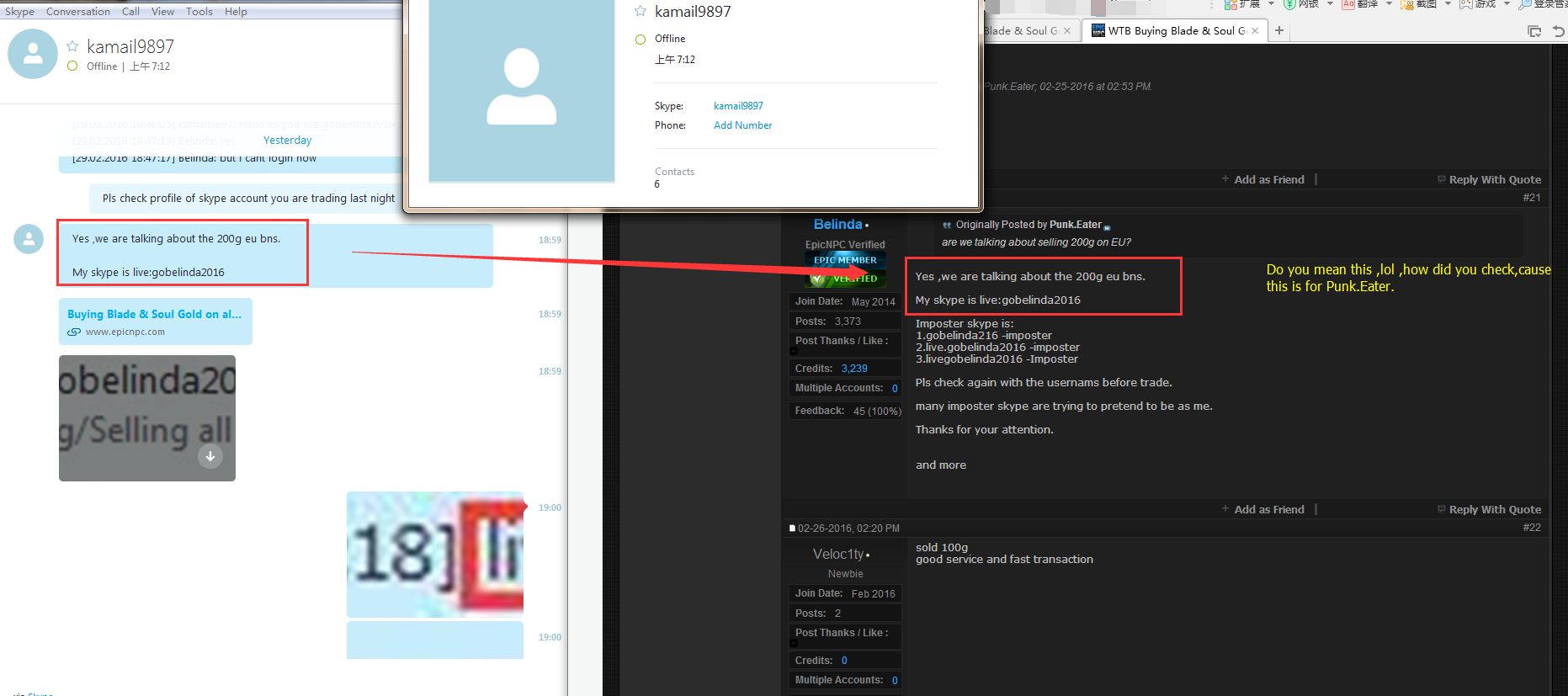Expand the 翻译 dropdown arrow
This screenshot has width=1568, height=696.
tap(1389, 3)
